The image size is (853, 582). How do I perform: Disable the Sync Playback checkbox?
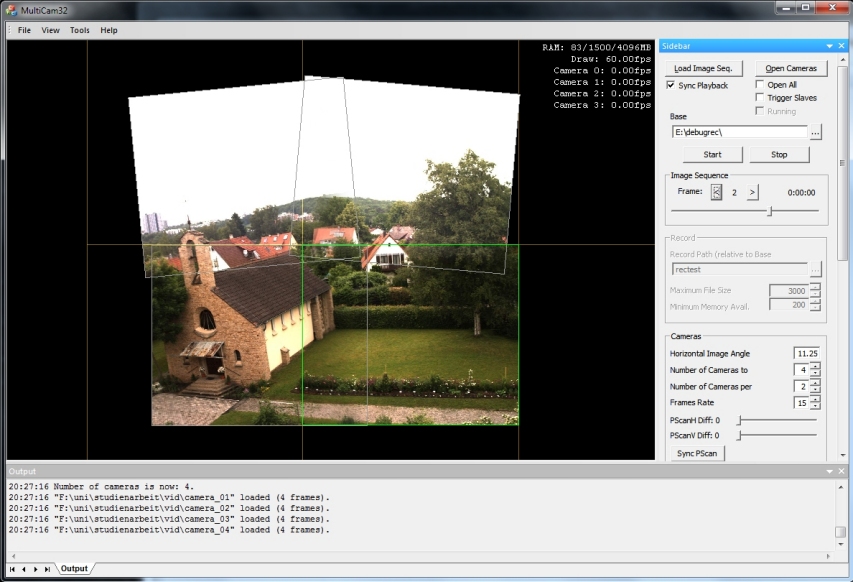(x=671, y=86)
